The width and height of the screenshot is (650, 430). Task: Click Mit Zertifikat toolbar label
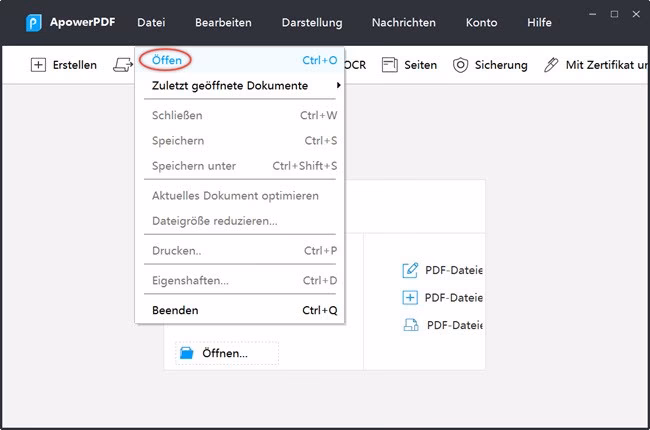pos(606,65)
